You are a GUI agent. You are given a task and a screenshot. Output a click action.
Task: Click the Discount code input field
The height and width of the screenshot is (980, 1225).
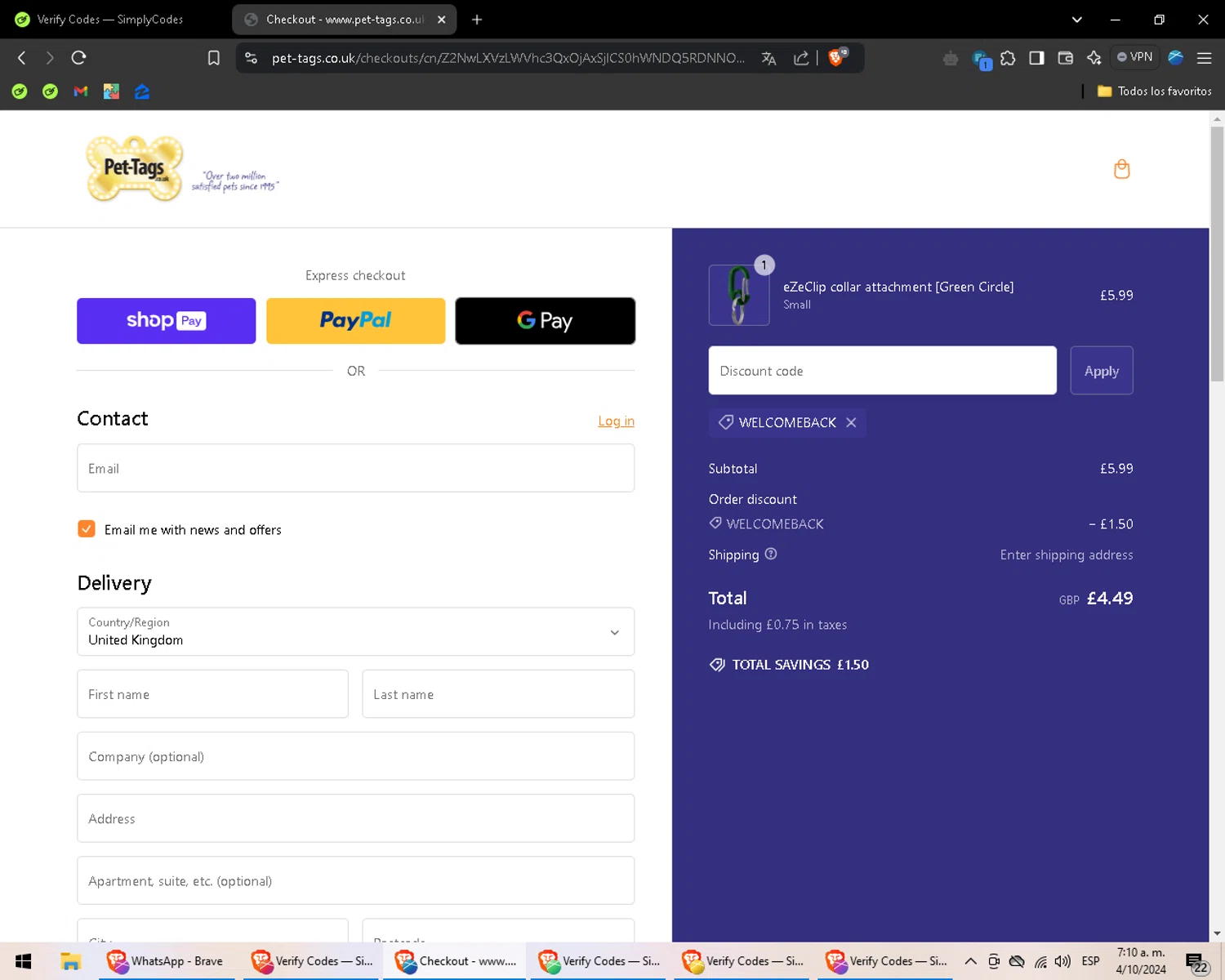(x=882, y=371)
